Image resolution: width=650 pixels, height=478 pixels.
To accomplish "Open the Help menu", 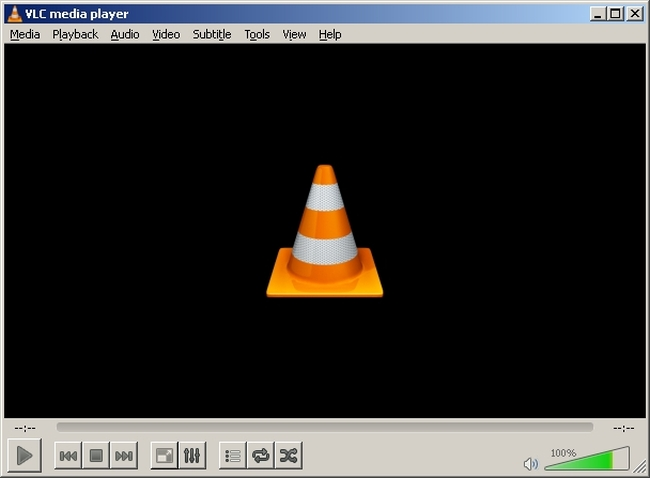I will [330, 34].
